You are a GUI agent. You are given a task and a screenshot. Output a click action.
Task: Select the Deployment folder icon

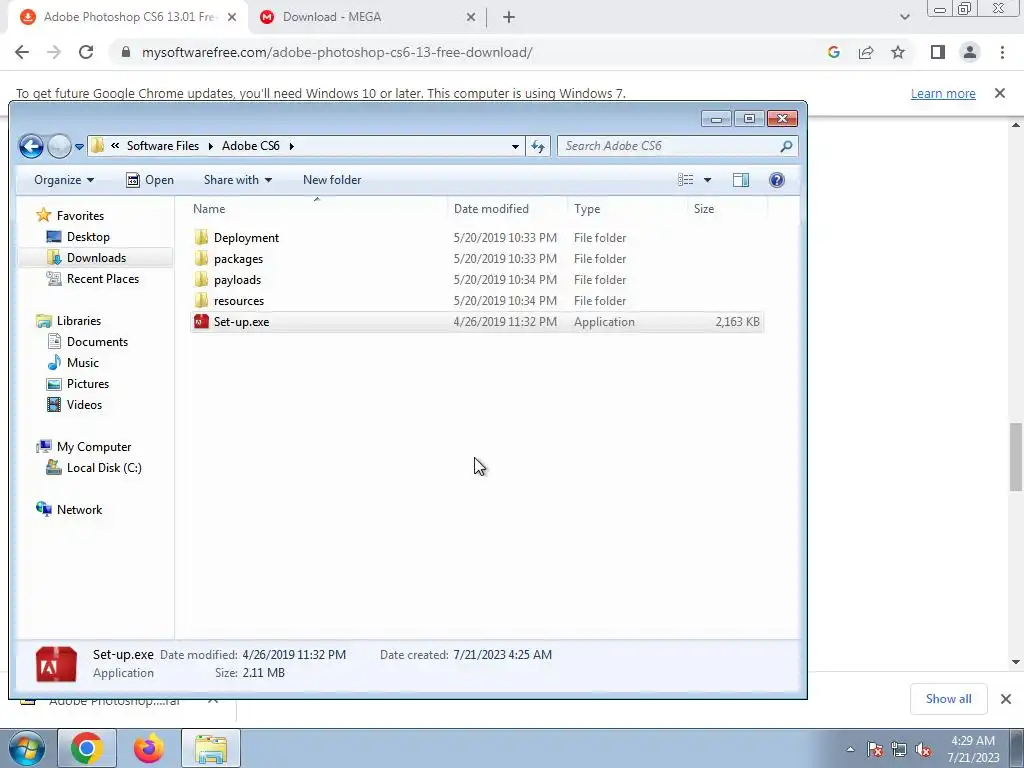pos(201,237)
